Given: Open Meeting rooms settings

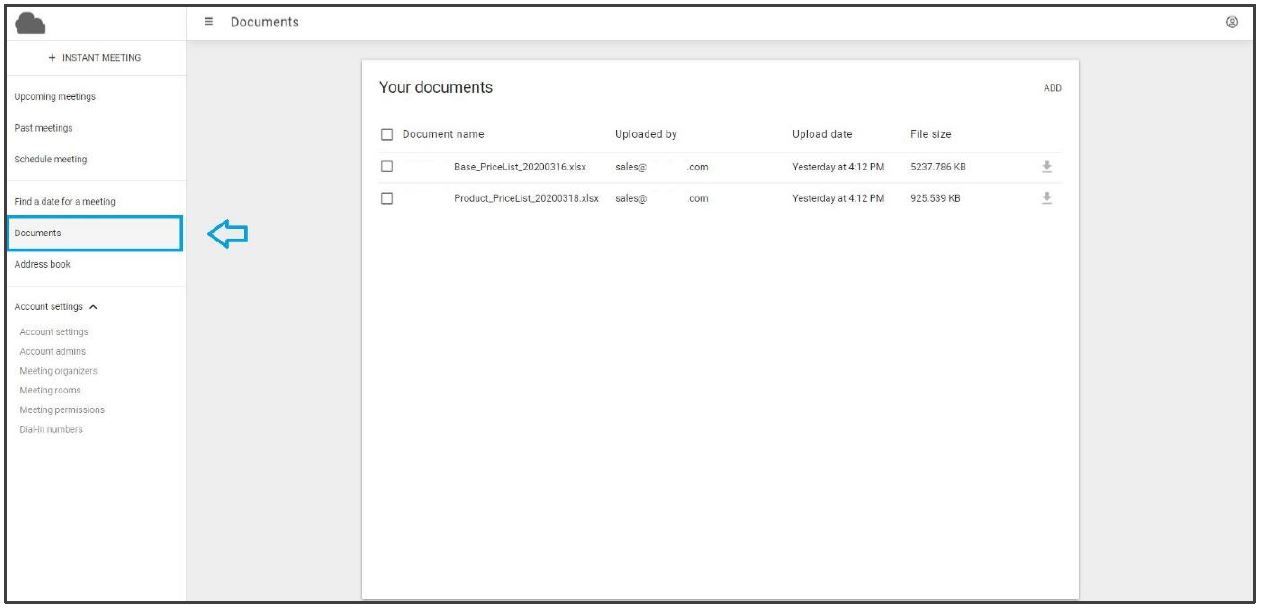Looking at the screenshot, I should tap(50, 390).
